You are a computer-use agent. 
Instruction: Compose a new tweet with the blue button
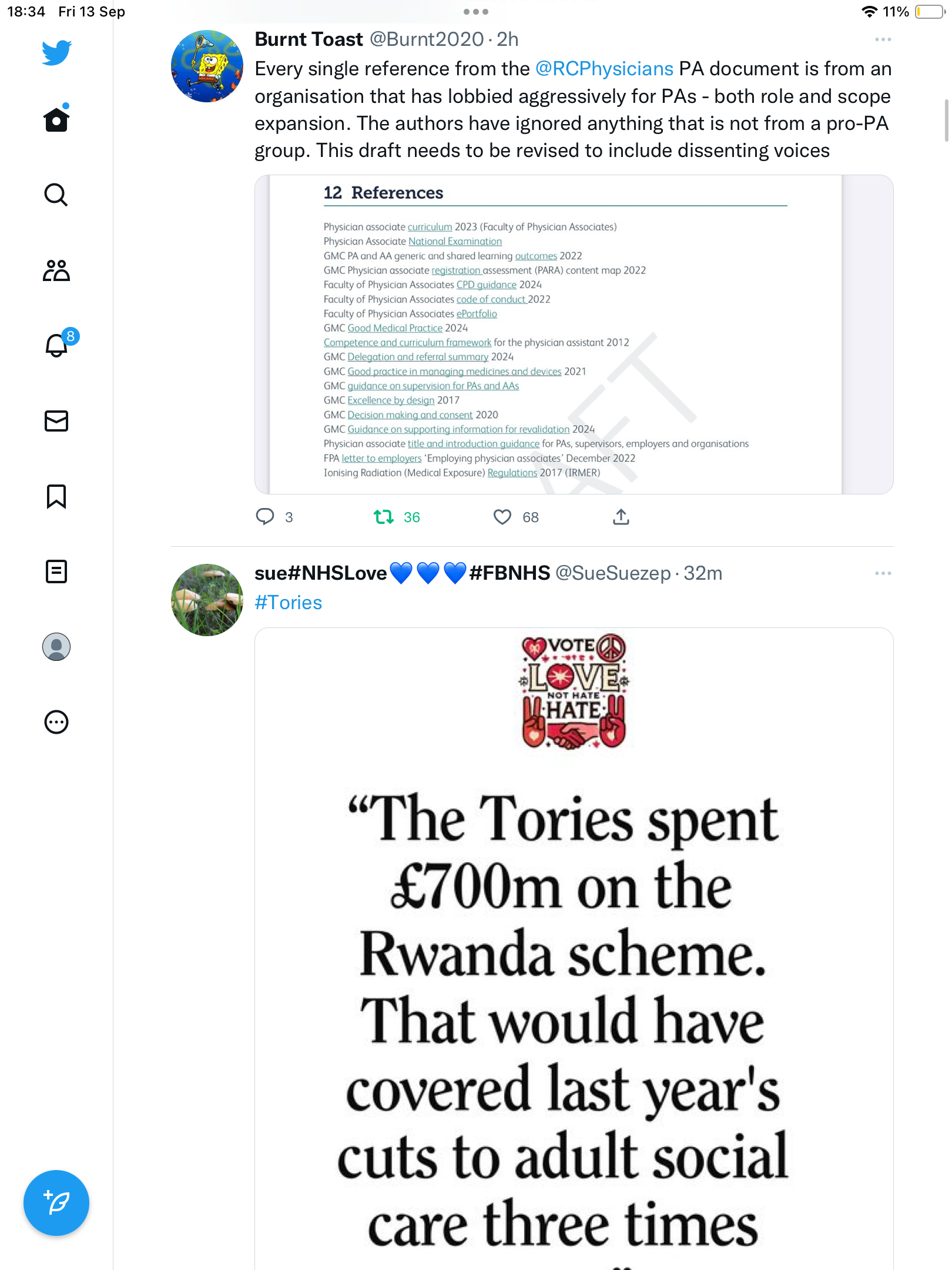56,1203
